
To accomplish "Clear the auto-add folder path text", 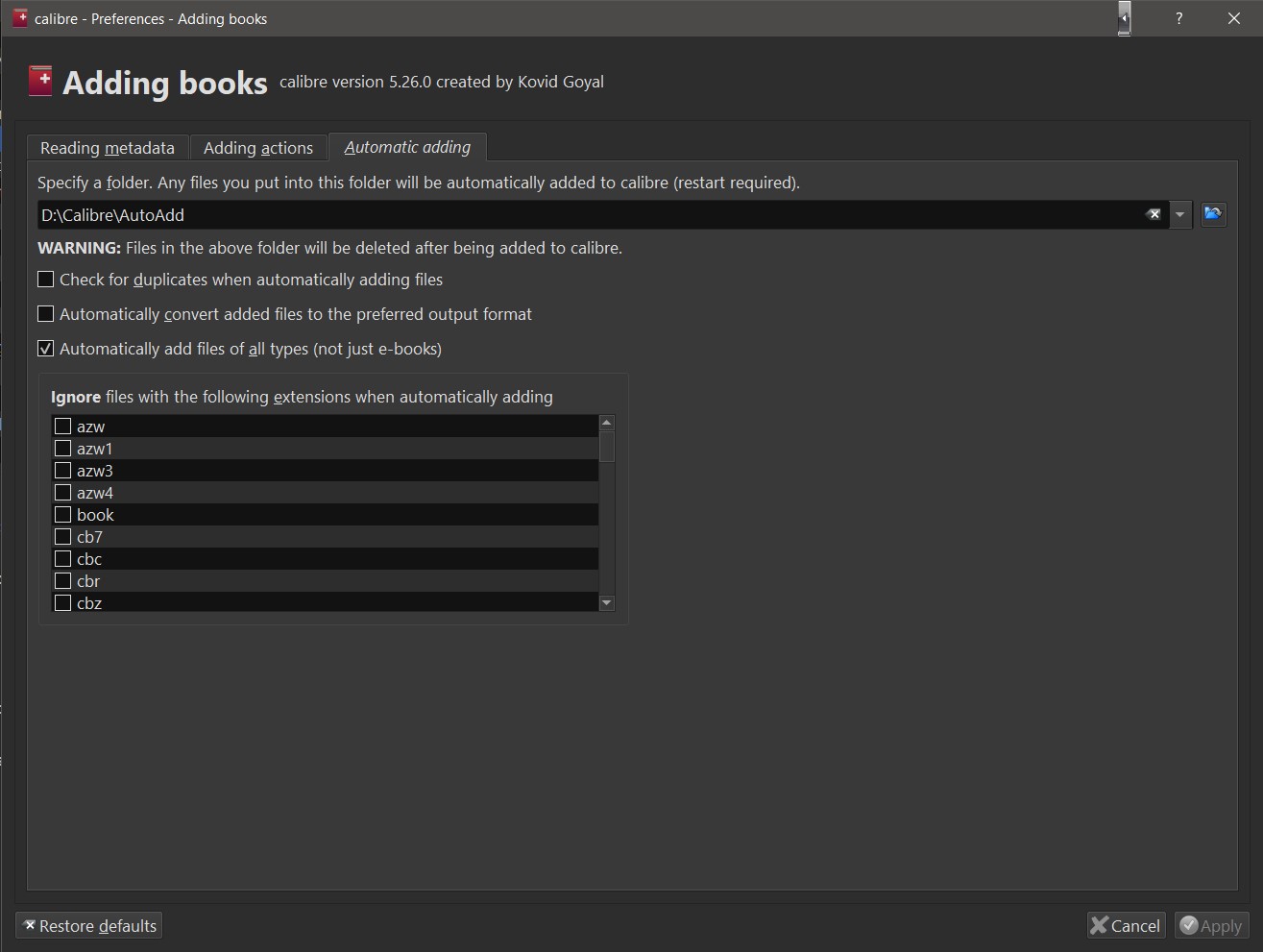I will tap(1154, 215).
